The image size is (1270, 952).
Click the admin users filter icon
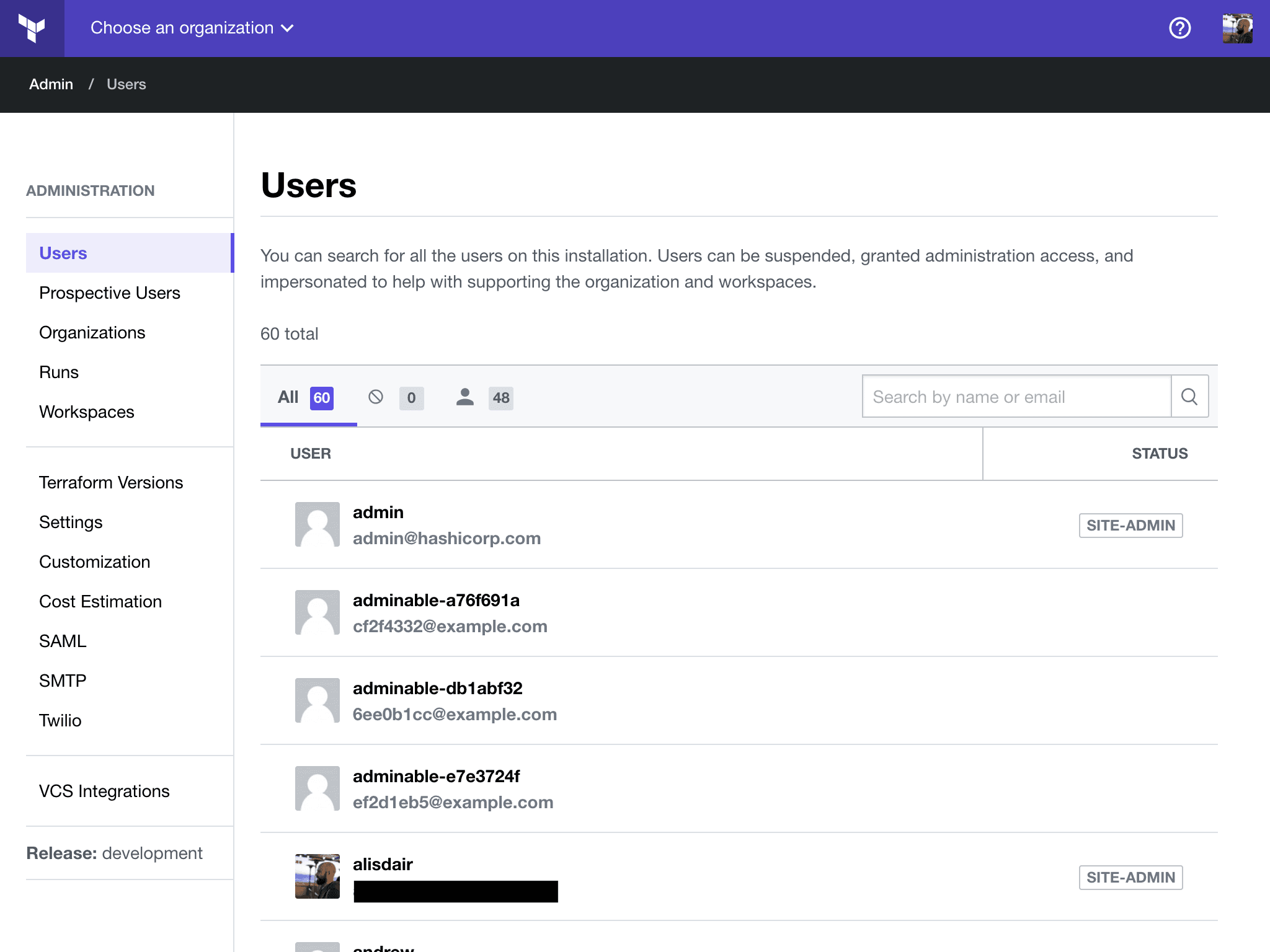click(x=464, y=397)
